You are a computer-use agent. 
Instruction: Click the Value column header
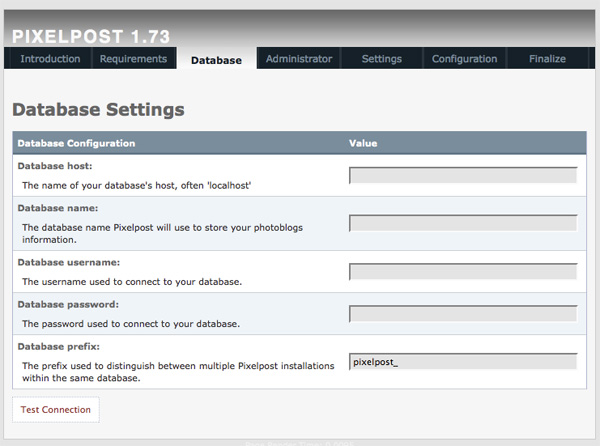(363, 143)
